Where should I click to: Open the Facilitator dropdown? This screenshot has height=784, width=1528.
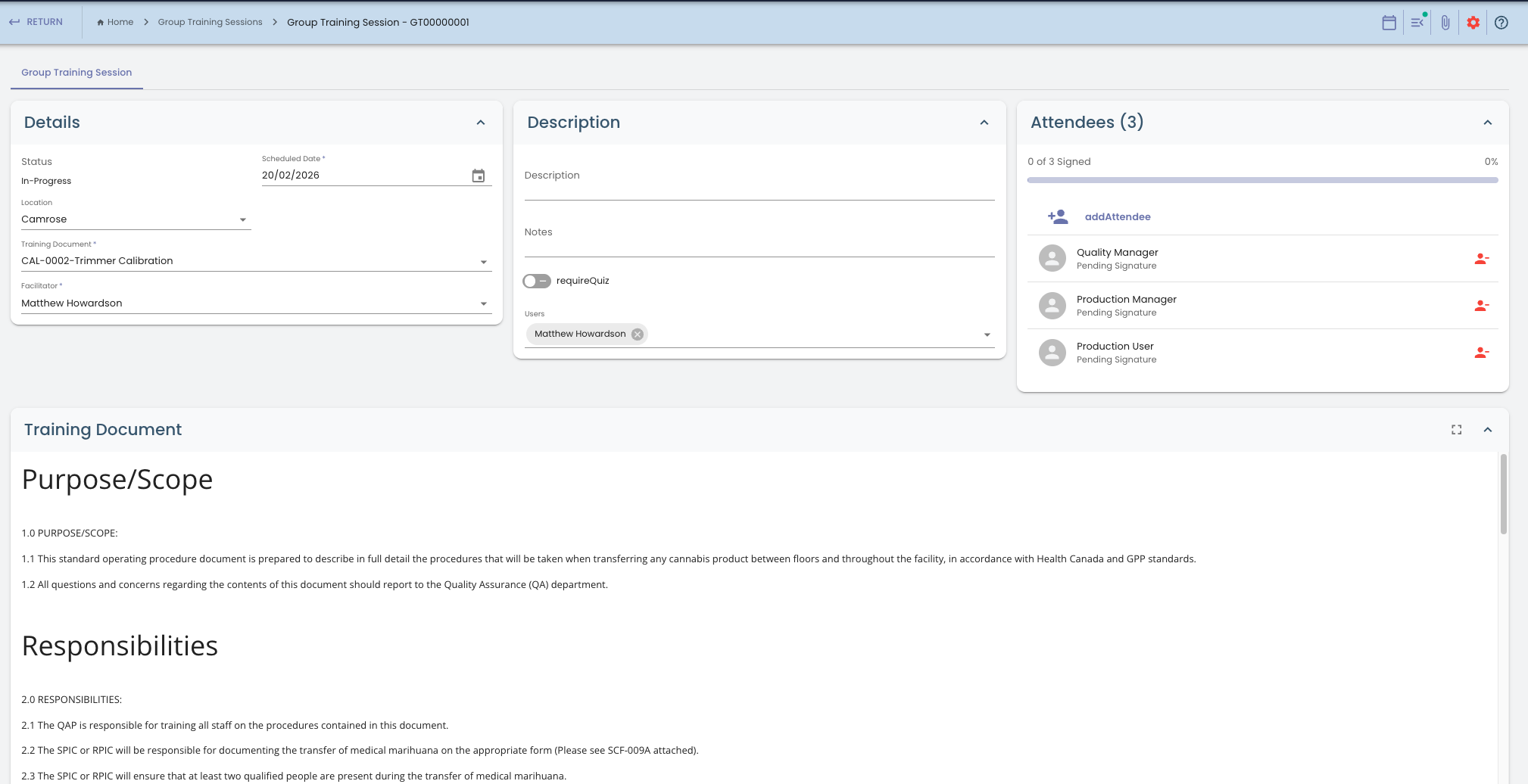(x=257, y=303)
